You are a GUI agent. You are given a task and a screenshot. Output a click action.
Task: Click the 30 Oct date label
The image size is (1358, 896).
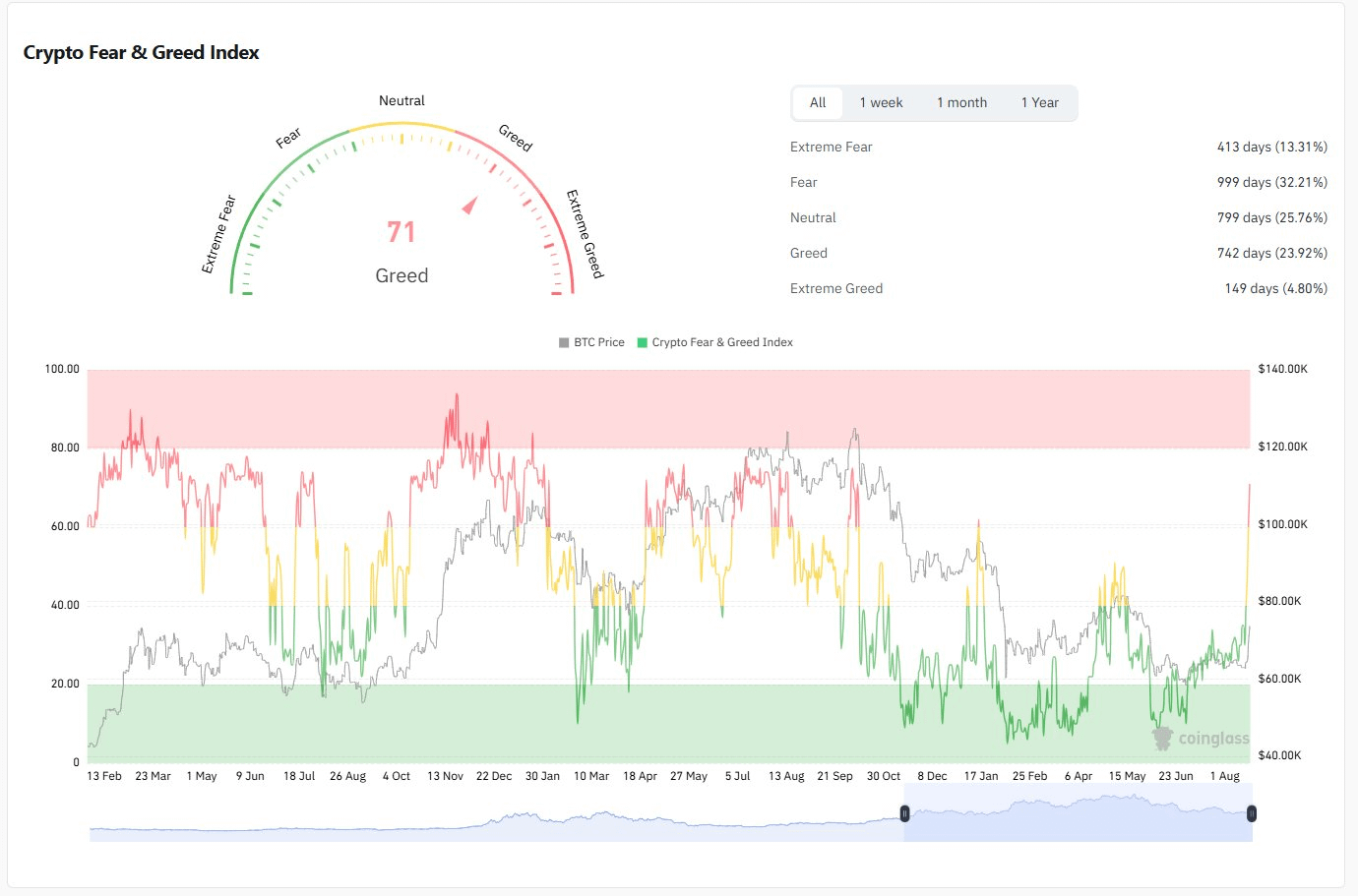884,776
